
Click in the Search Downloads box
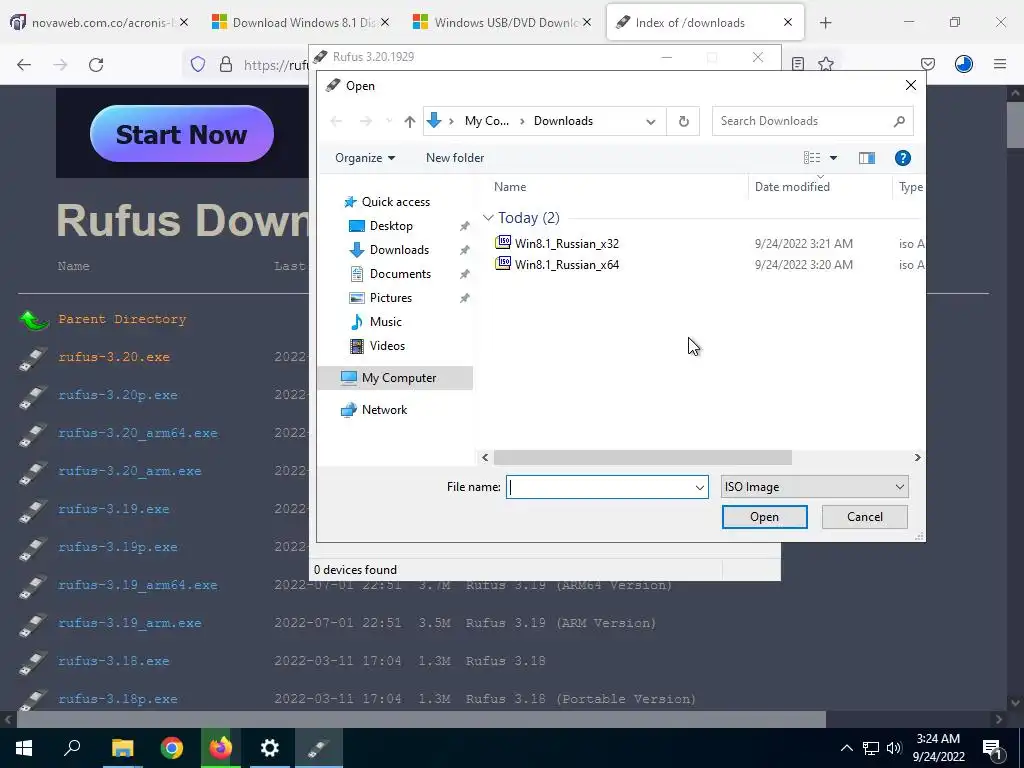coord(802,121)
